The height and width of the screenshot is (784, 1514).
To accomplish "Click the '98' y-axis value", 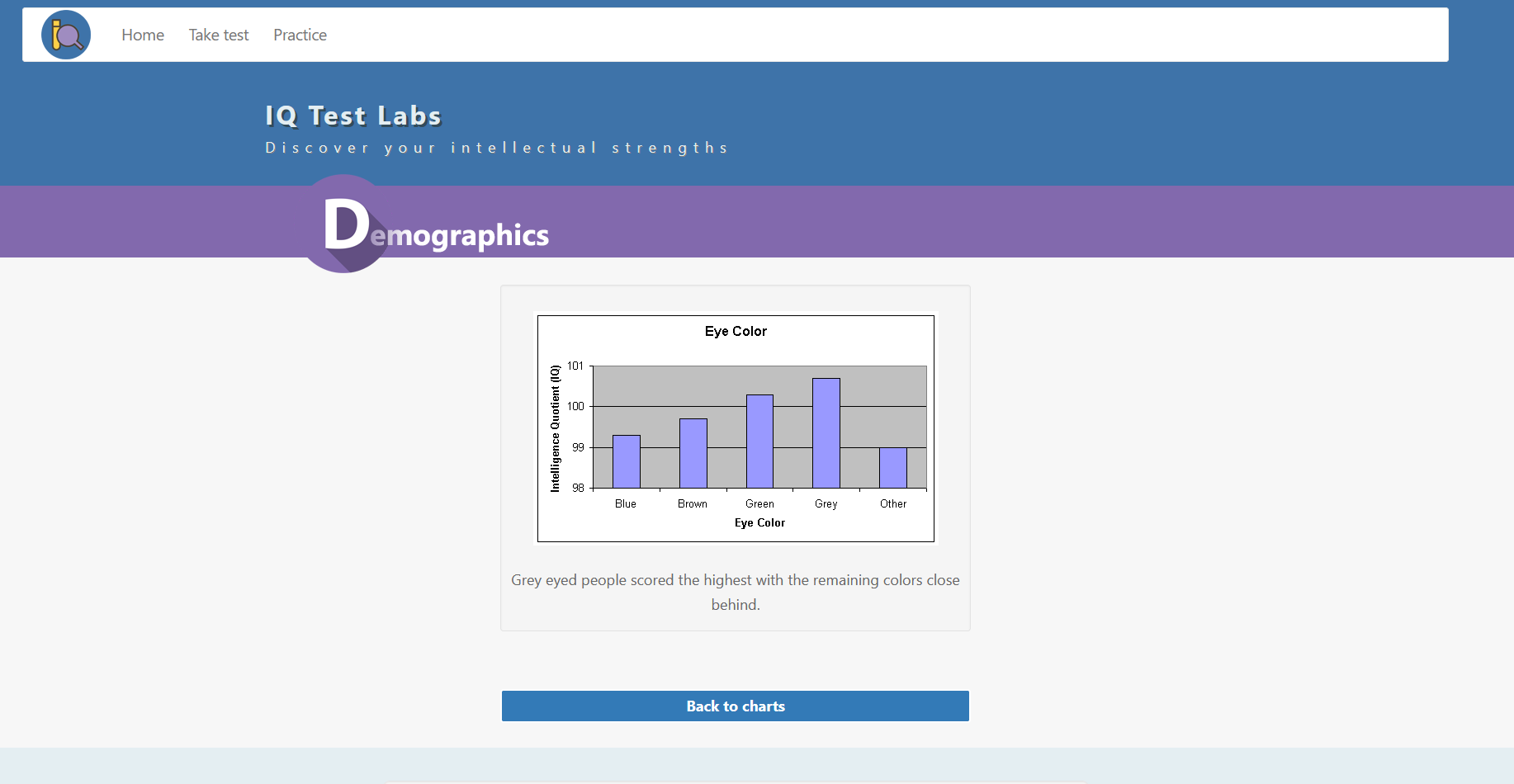I will (578, 488).
